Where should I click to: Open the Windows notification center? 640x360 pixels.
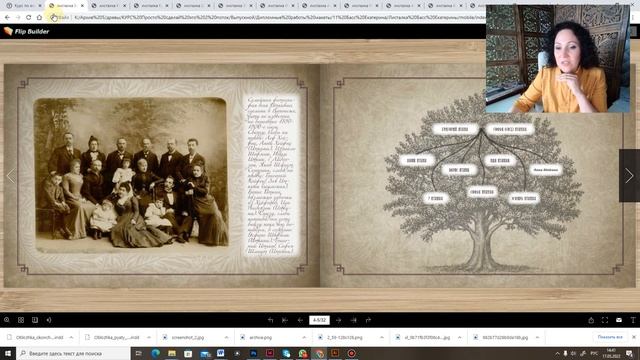coord(629,353)
